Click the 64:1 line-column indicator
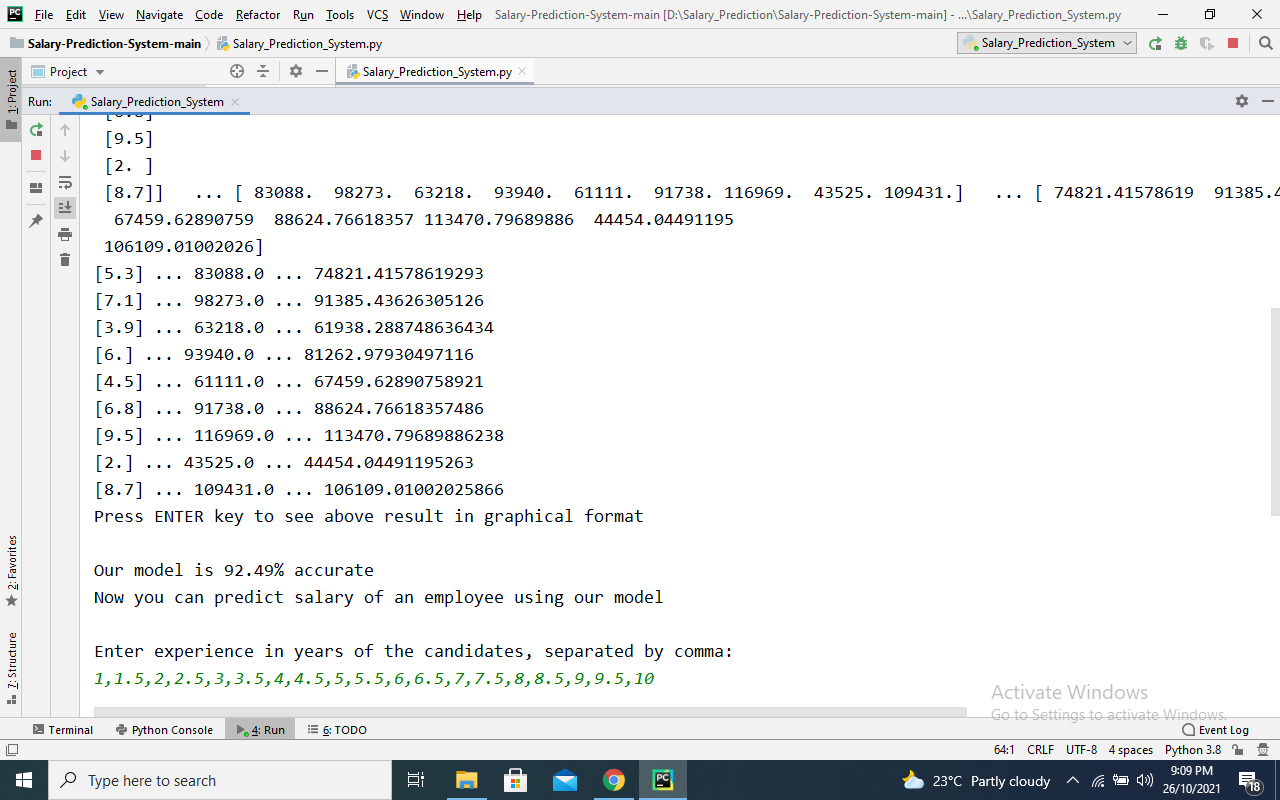This screenshot has width=1280, height=800. click(x=1004, y=749)
